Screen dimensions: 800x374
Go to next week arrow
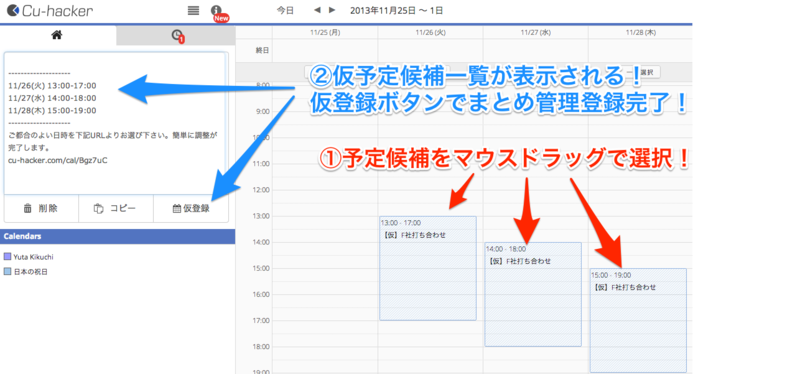tap(332, 10)
